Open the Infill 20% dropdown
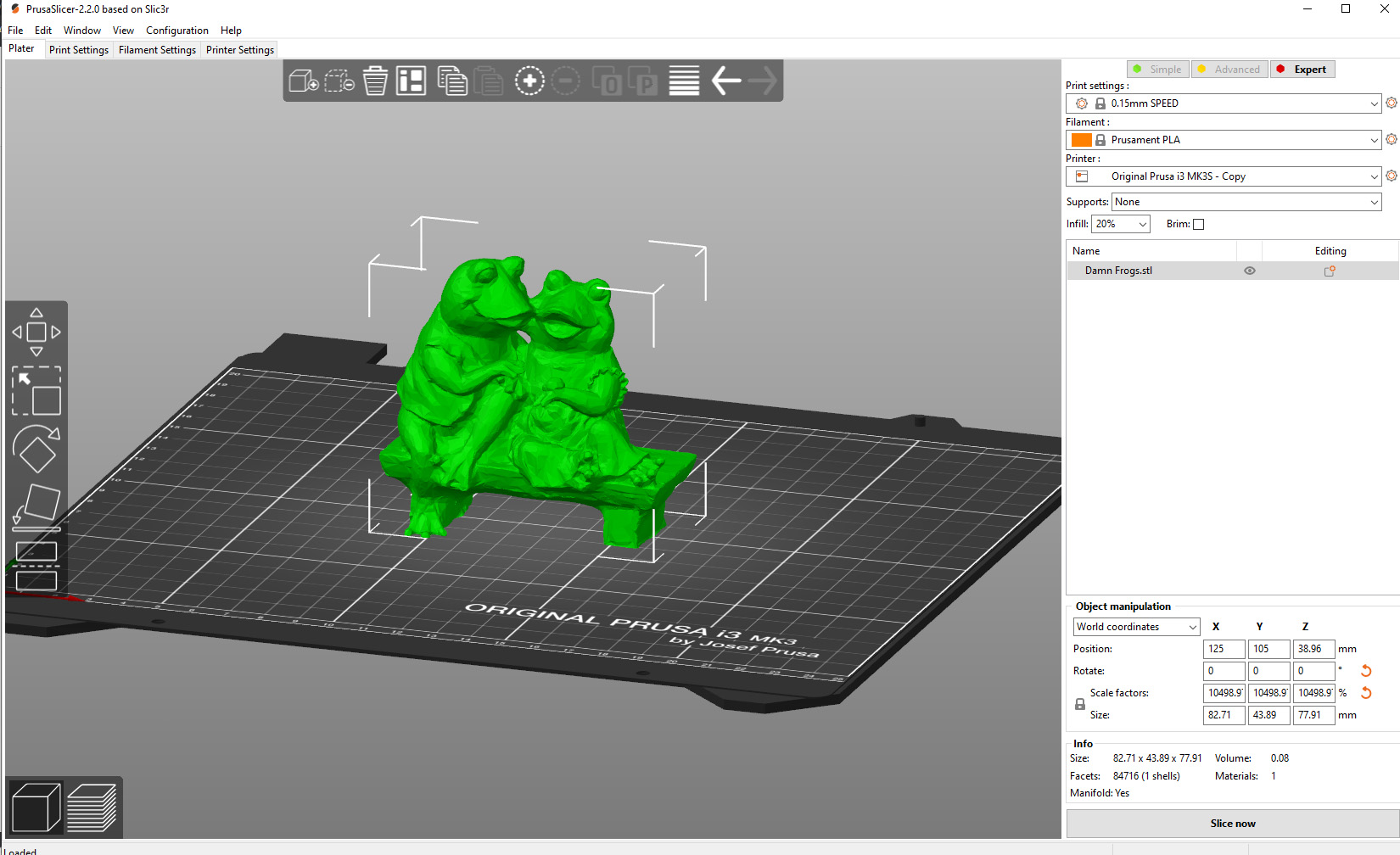 (1120, 224)
